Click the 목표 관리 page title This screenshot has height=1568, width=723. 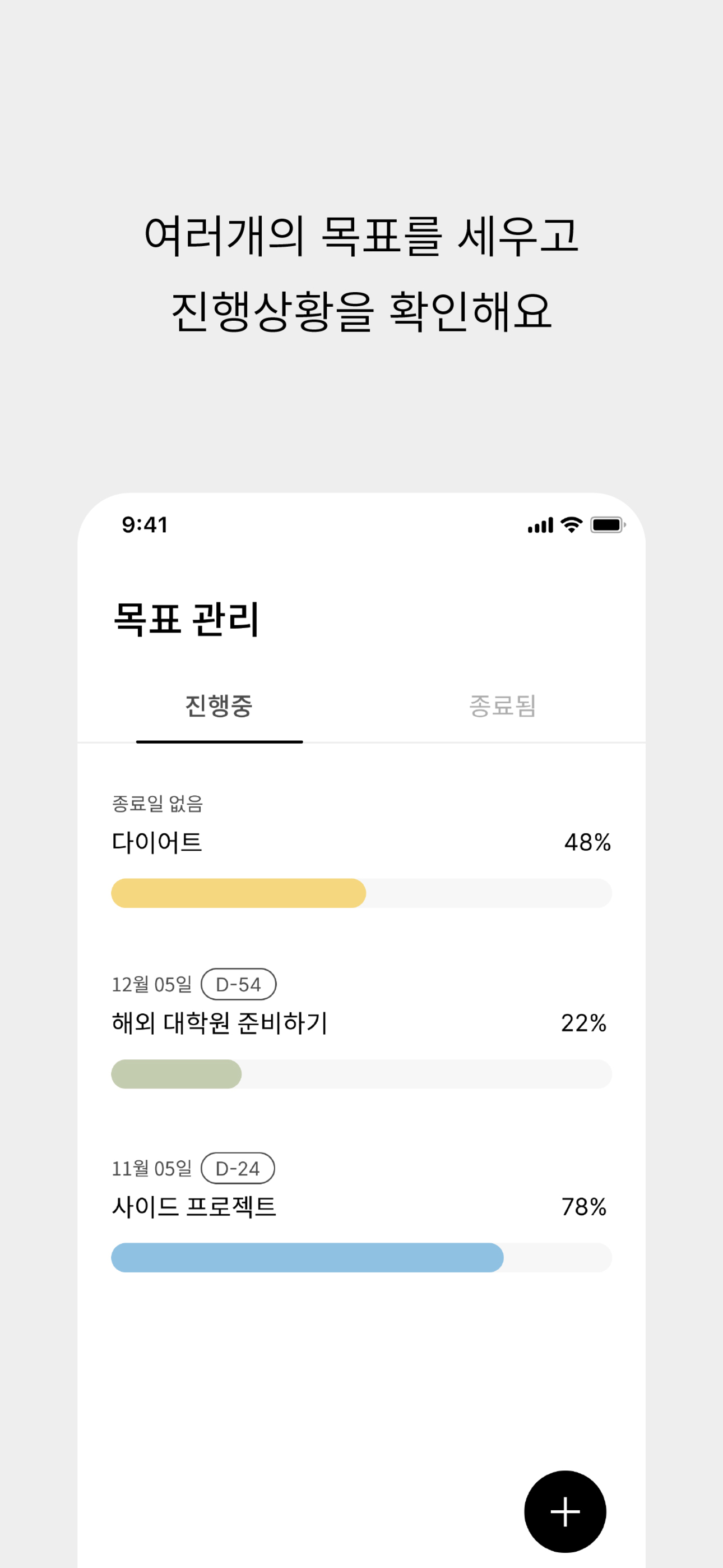(x=186, y=619)
